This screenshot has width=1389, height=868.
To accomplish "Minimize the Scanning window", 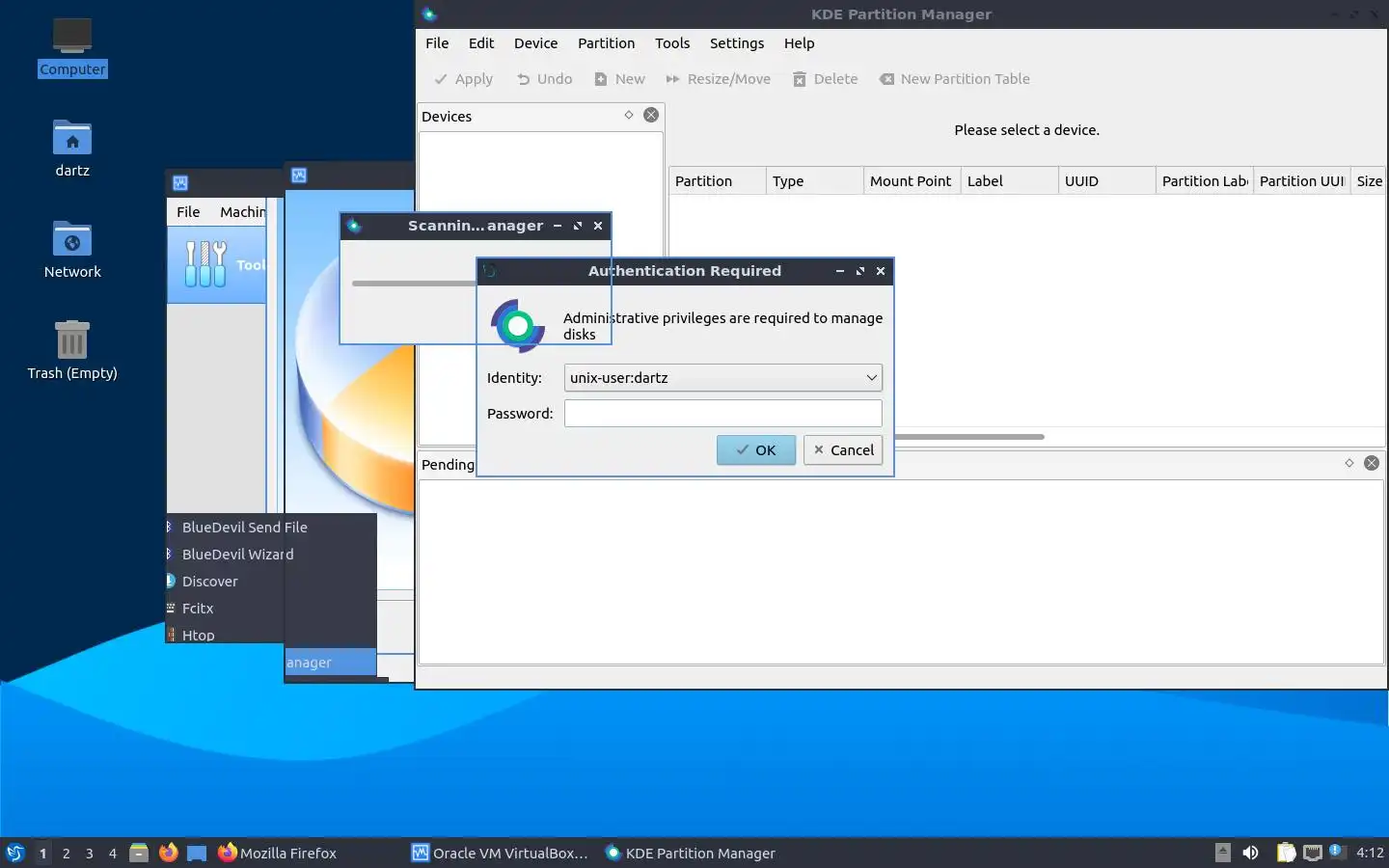I will click(x=557, y=226).
